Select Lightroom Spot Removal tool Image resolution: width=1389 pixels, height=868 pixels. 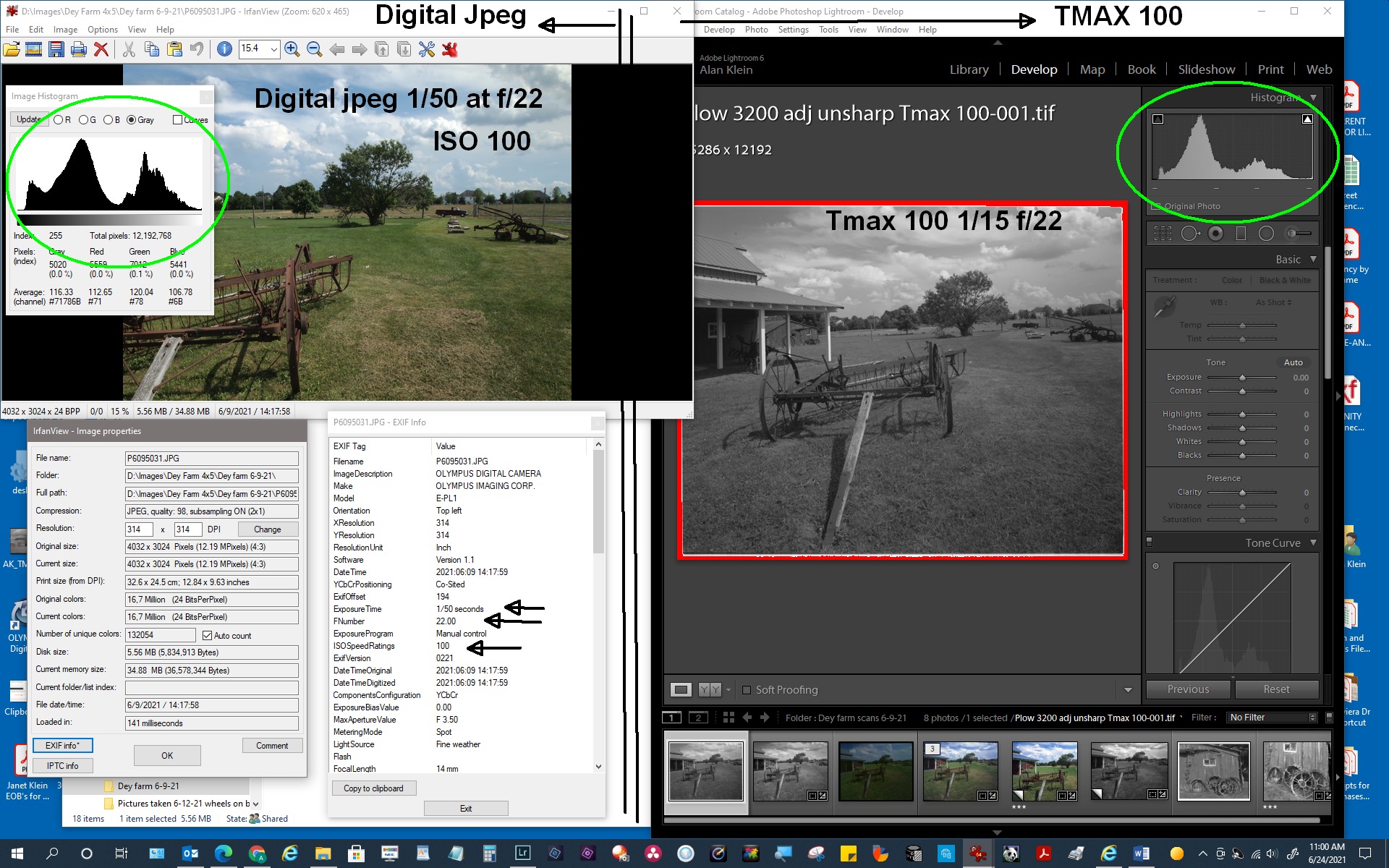[1190, 233]
